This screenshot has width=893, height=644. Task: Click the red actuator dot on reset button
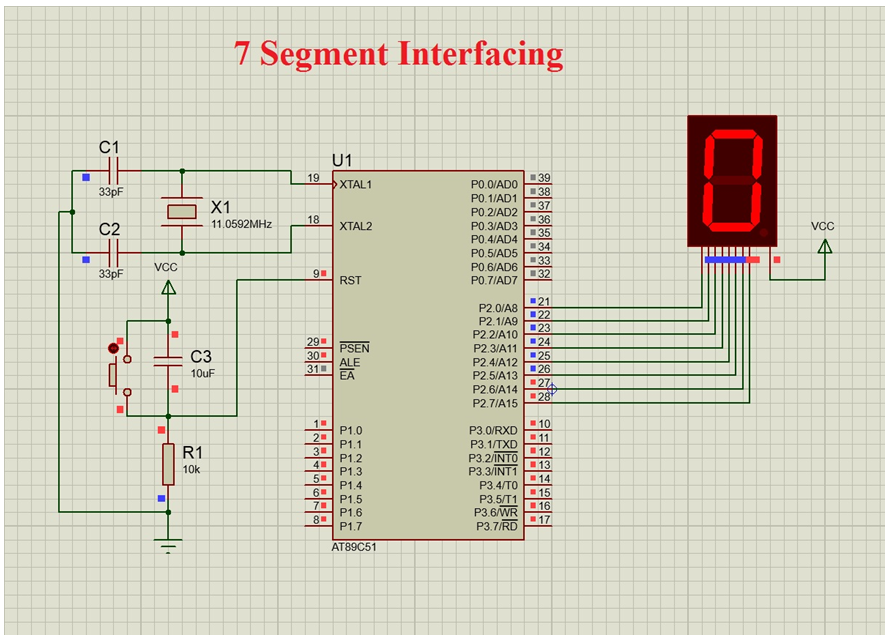tap(113, 348)
